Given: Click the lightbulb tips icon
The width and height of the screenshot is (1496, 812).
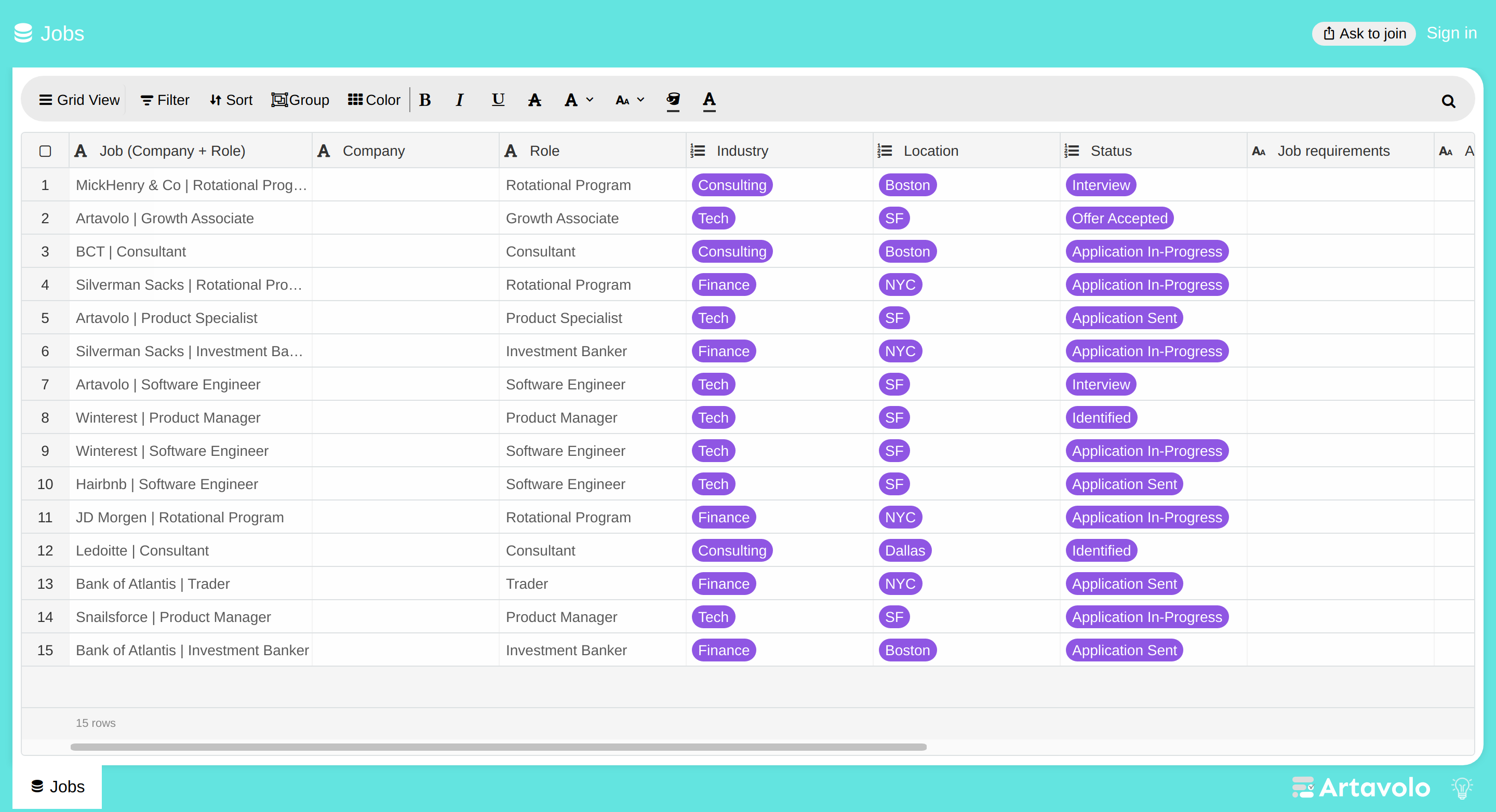Looking at the screenshot, I should [1462, 788].
